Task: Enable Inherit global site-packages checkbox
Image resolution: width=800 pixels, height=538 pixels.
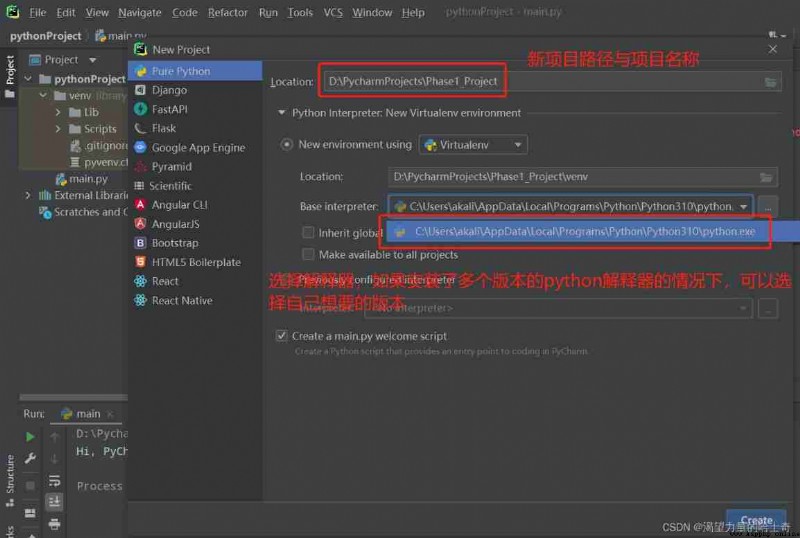Action: pos(308,233)
